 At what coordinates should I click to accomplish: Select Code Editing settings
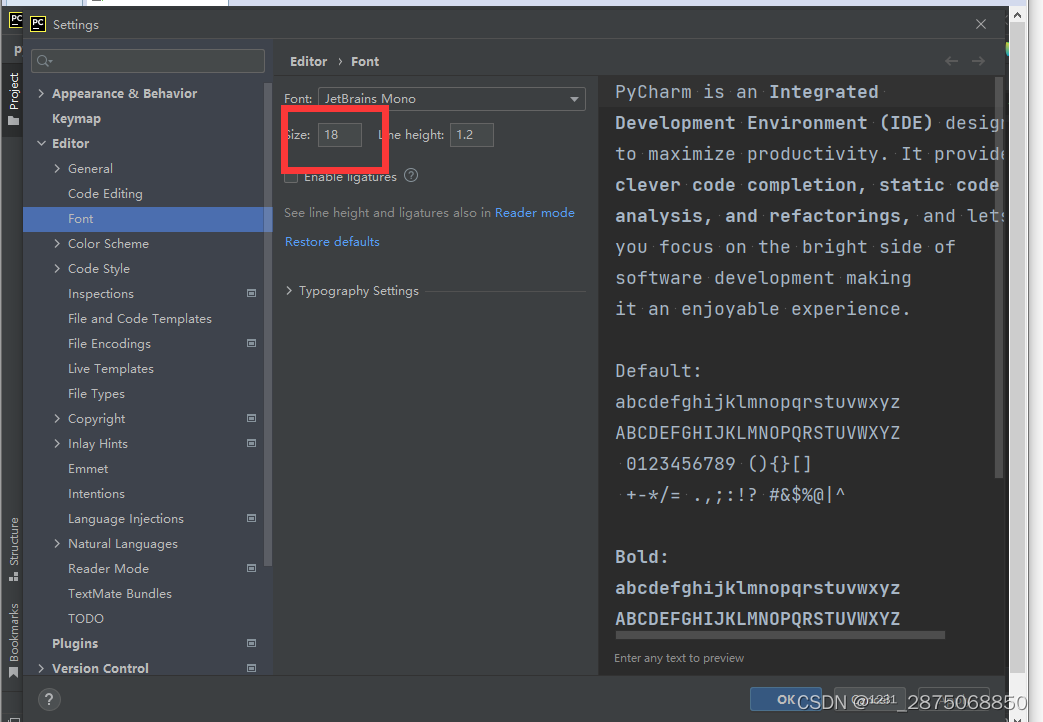click(x=105, y=194)
